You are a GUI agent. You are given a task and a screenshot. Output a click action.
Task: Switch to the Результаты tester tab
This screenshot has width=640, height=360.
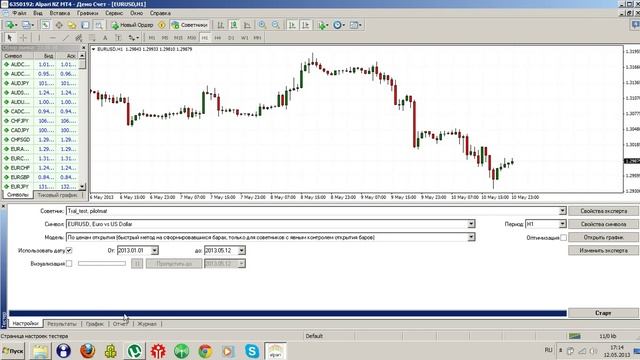click(x=62, y=324)
